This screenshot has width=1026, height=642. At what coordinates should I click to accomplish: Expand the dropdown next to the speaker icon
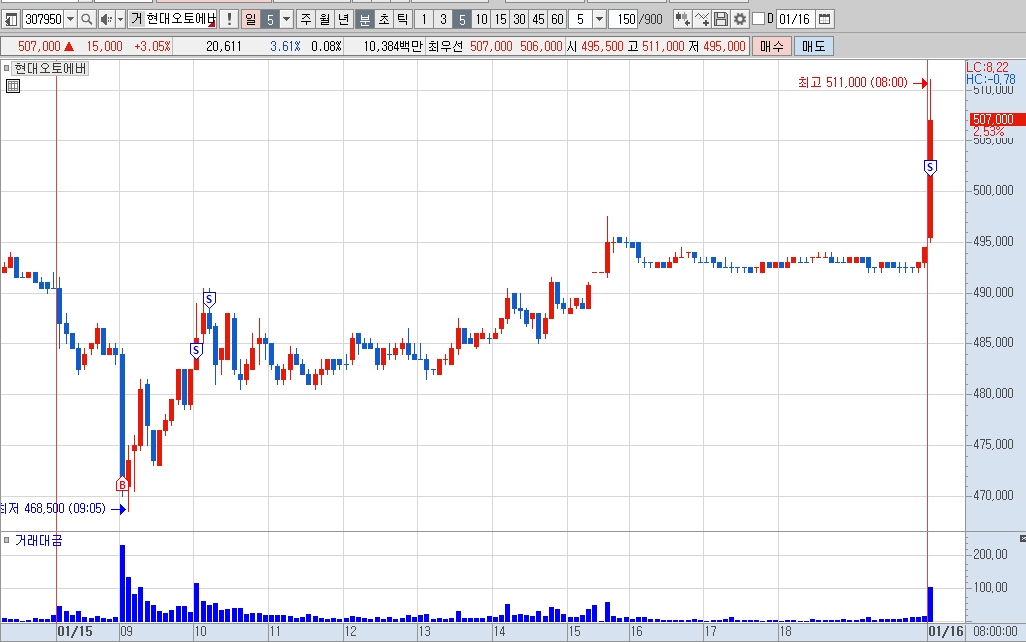120,20
